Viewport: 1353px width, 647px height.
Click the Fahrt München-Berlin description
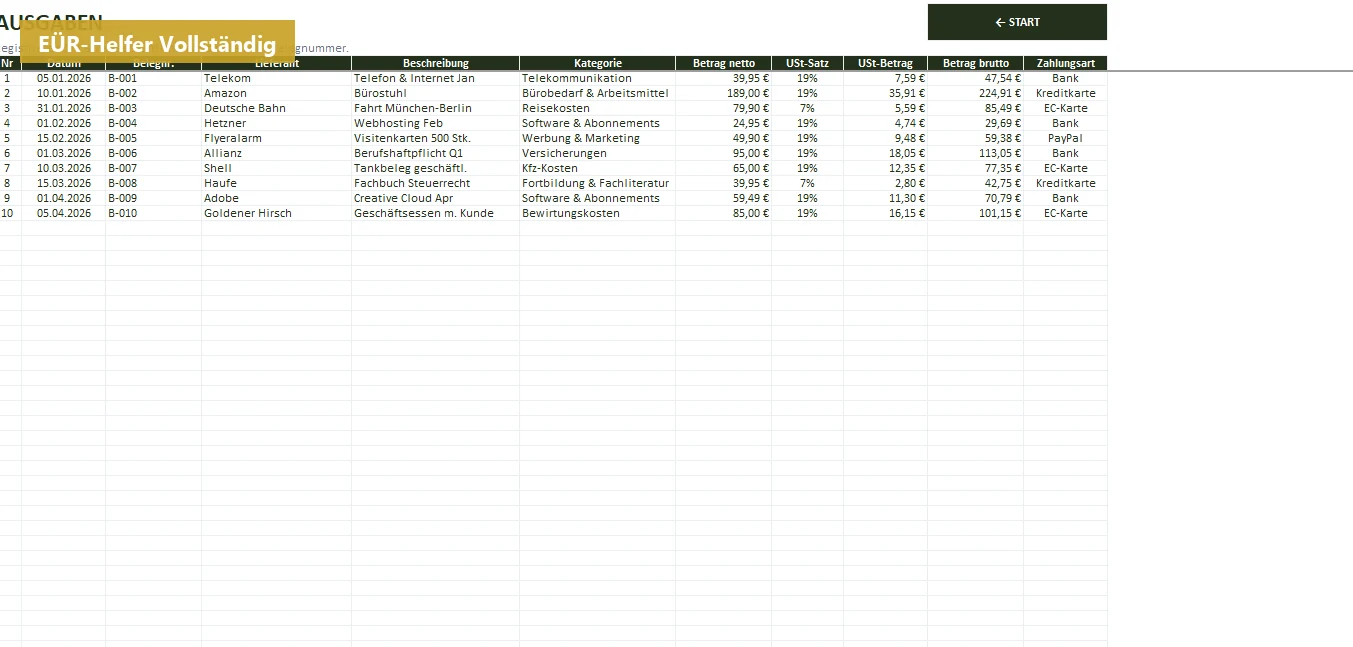pyautogui.click(x=436, y=108)
